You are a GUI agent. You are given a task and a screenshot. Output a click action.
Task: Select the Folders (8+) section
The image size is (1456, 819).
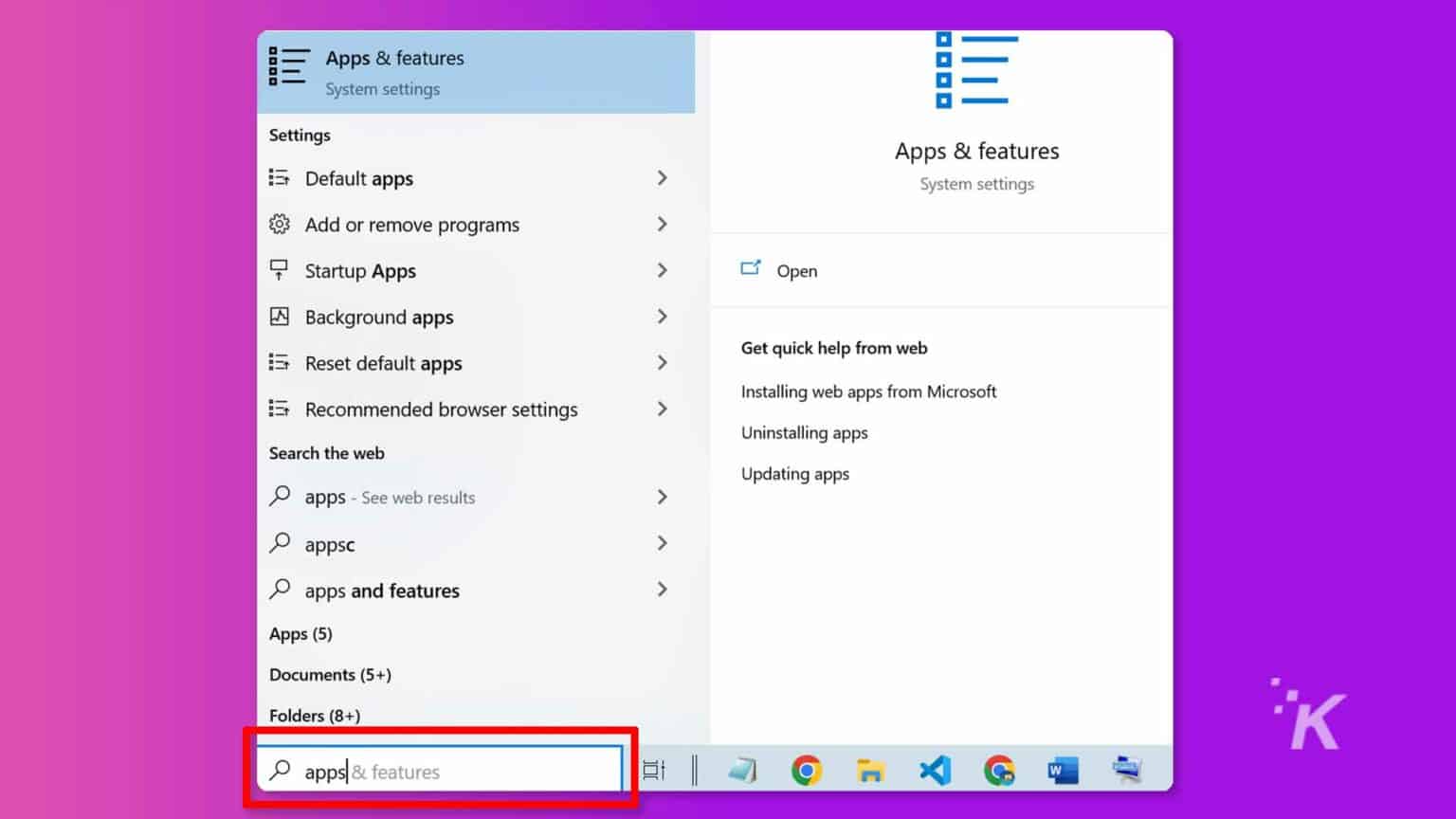pyautogui.click(x=315, y=715)
